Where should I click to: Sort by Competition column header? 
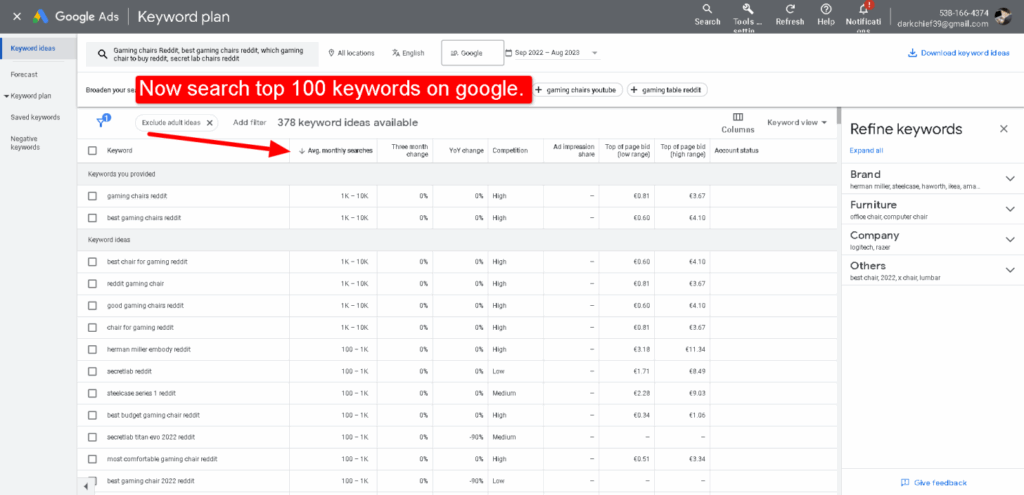[x=510, y=151]
